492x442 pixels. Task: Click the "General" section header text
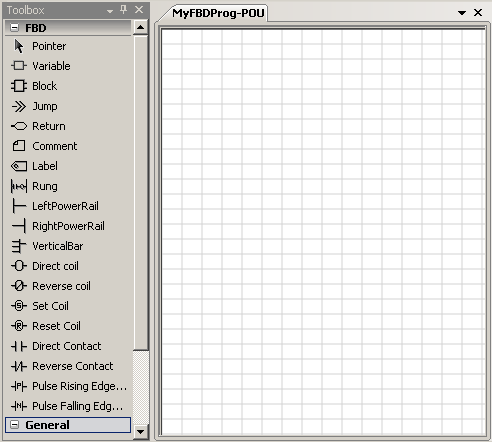pos(47,425)
